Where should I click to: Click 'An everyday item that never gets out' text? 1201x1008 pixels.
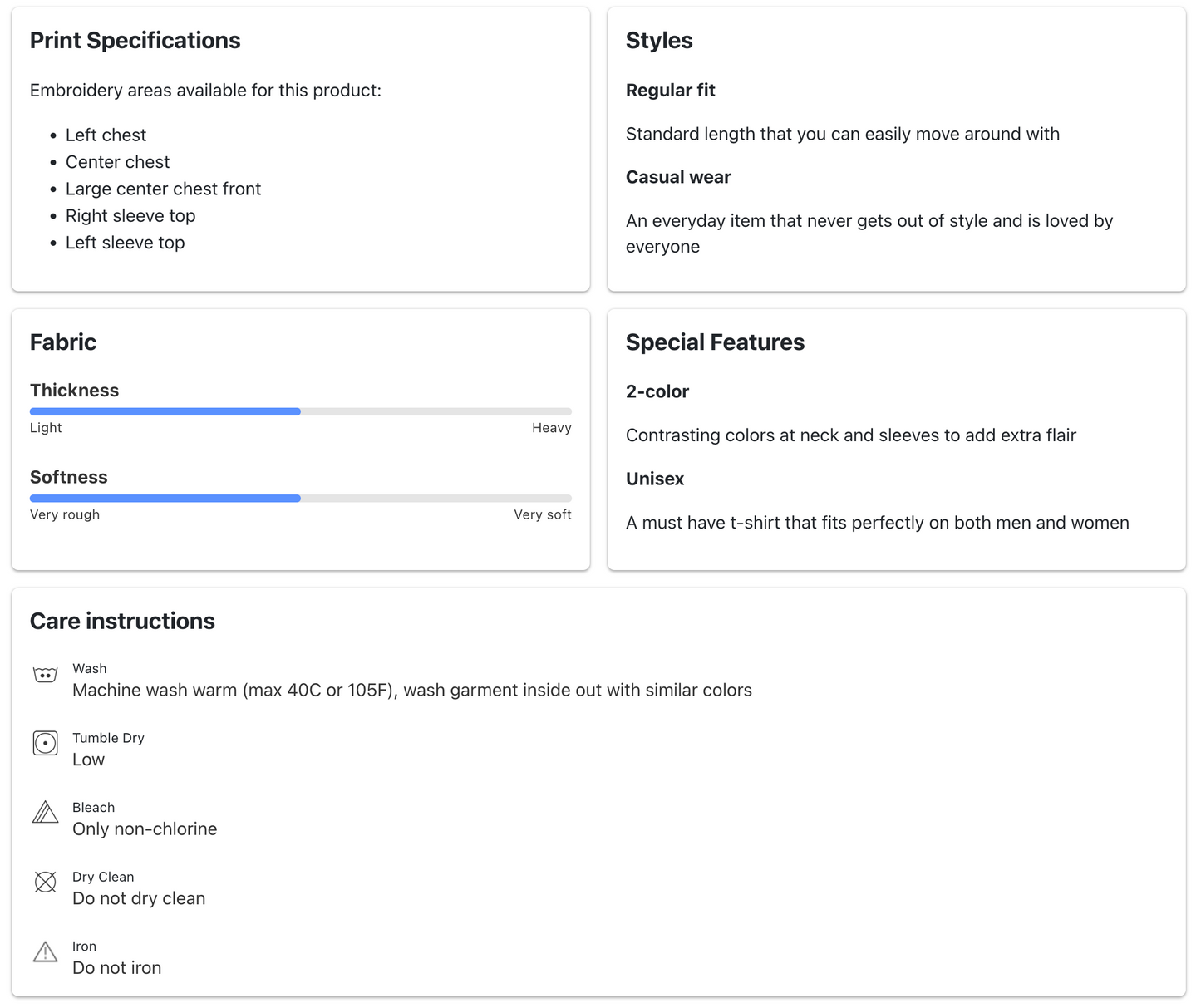click(869, 234)
